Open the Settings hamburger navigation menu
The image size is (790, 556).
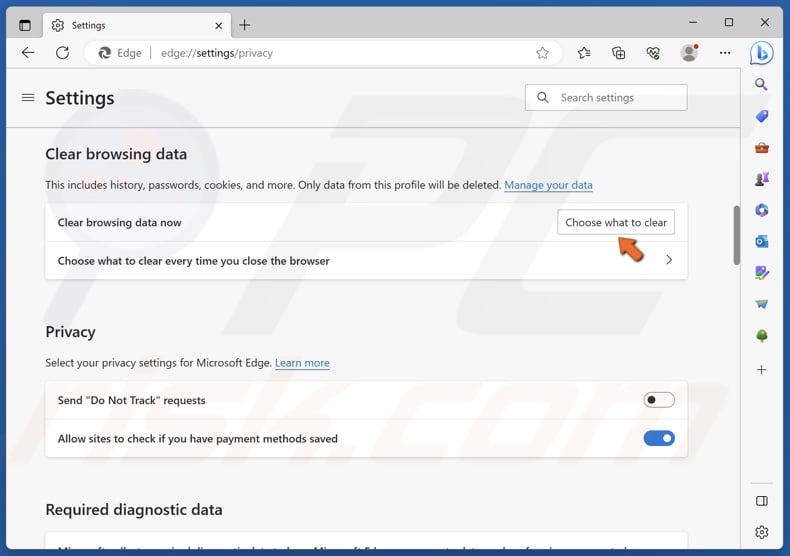pos(28,98)
